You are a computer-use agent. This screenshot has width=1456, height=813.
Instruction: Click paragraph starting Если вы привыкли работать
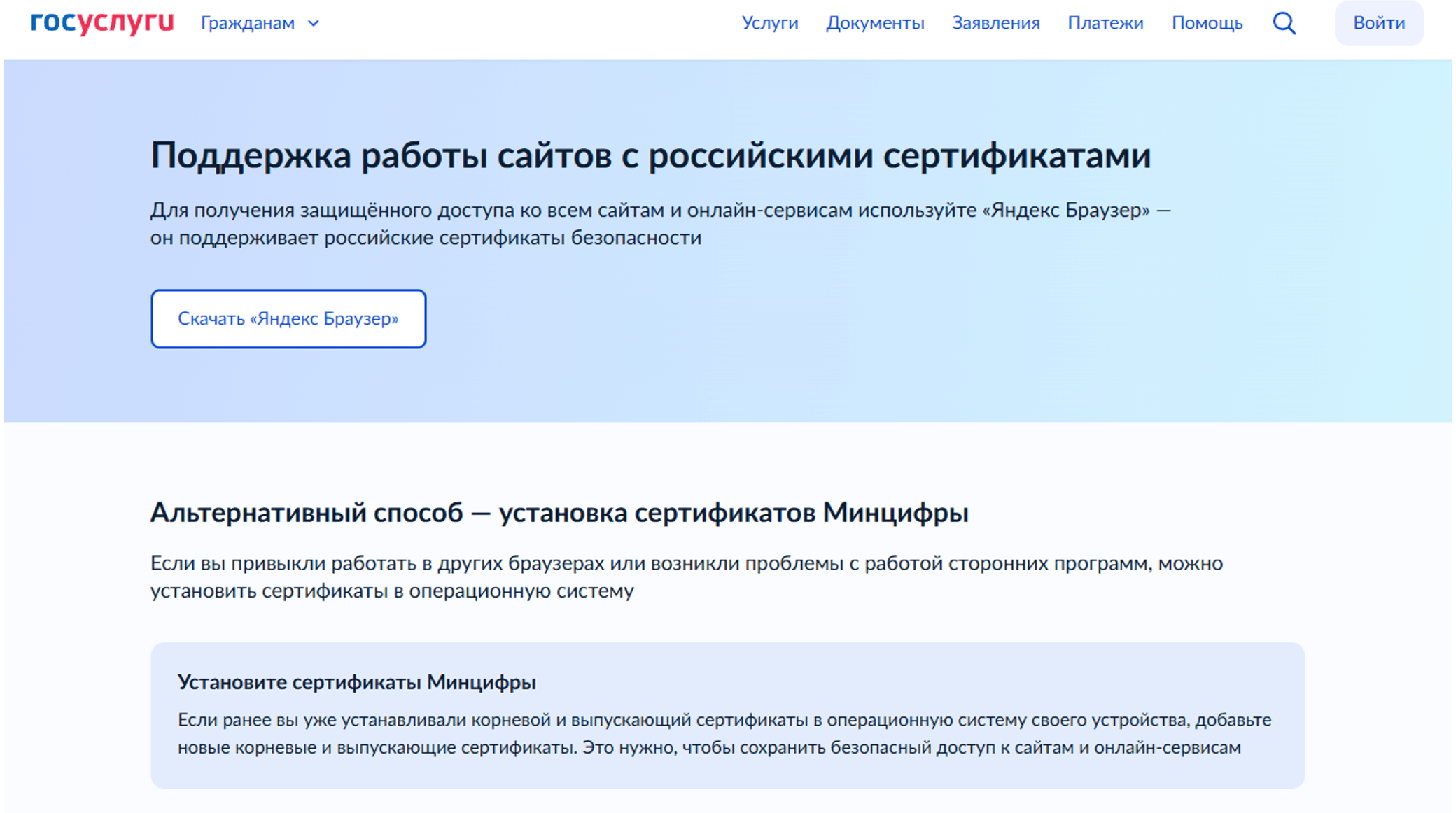(x=687, y=577)
